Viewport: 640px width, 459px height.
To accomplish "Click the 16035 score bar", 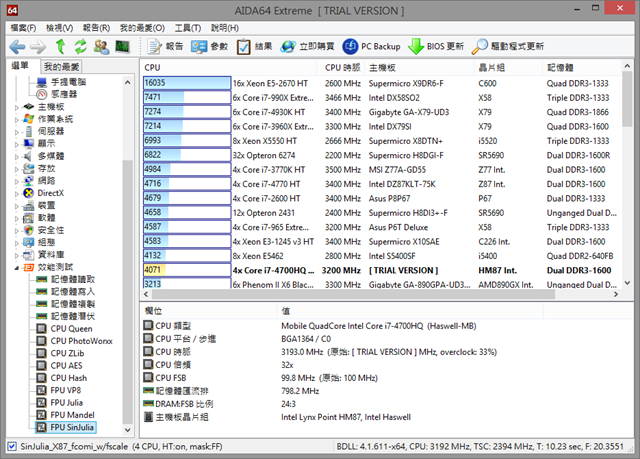I will point(187,83).
